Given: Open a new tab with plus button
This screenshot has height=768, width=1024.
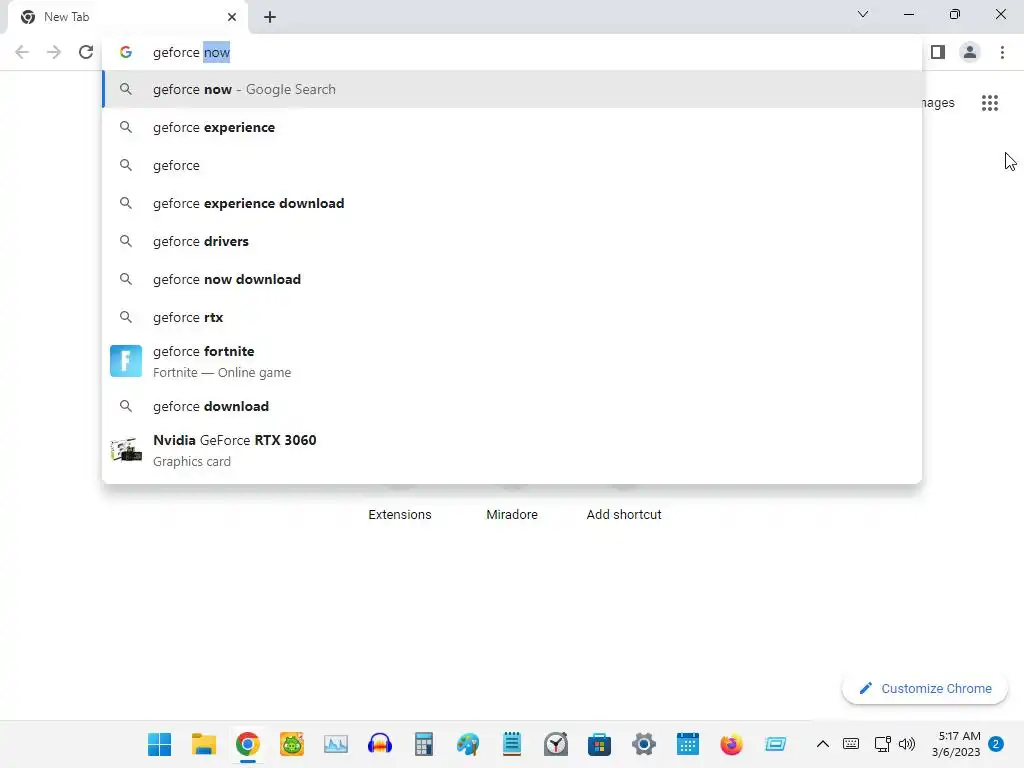Looking at the screenshot, I should click(x=270, y=17).
